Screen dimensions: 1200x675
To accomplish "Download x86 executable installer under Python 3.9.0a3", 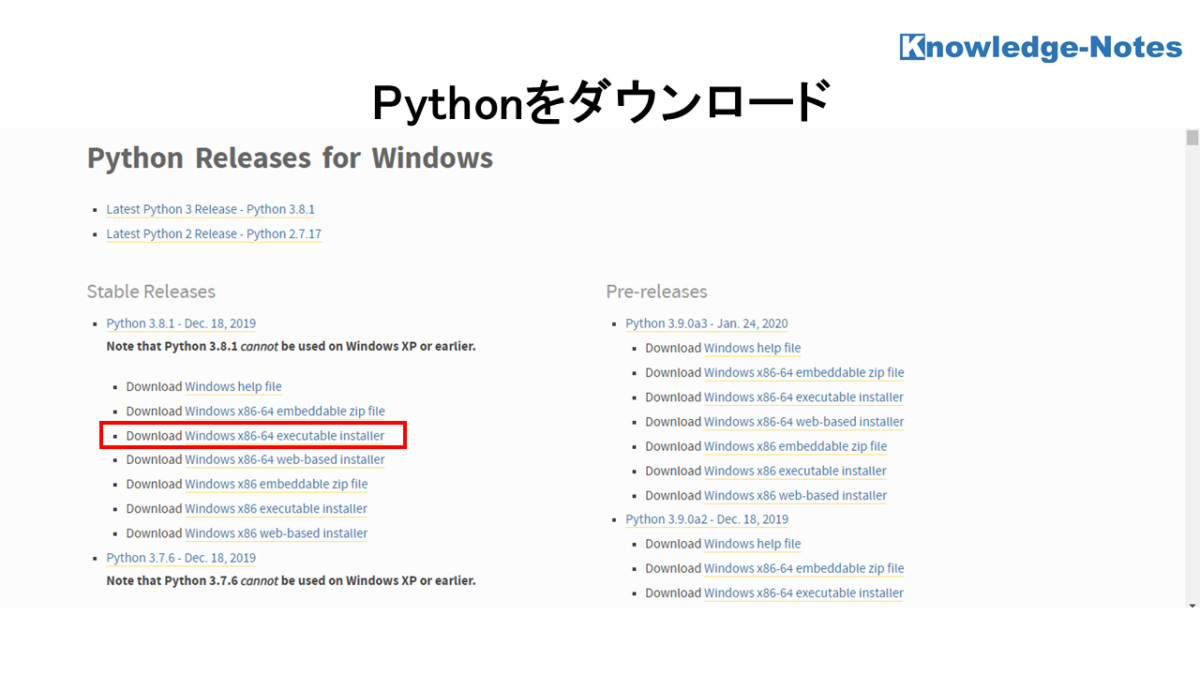I will [x=795, y=471].
